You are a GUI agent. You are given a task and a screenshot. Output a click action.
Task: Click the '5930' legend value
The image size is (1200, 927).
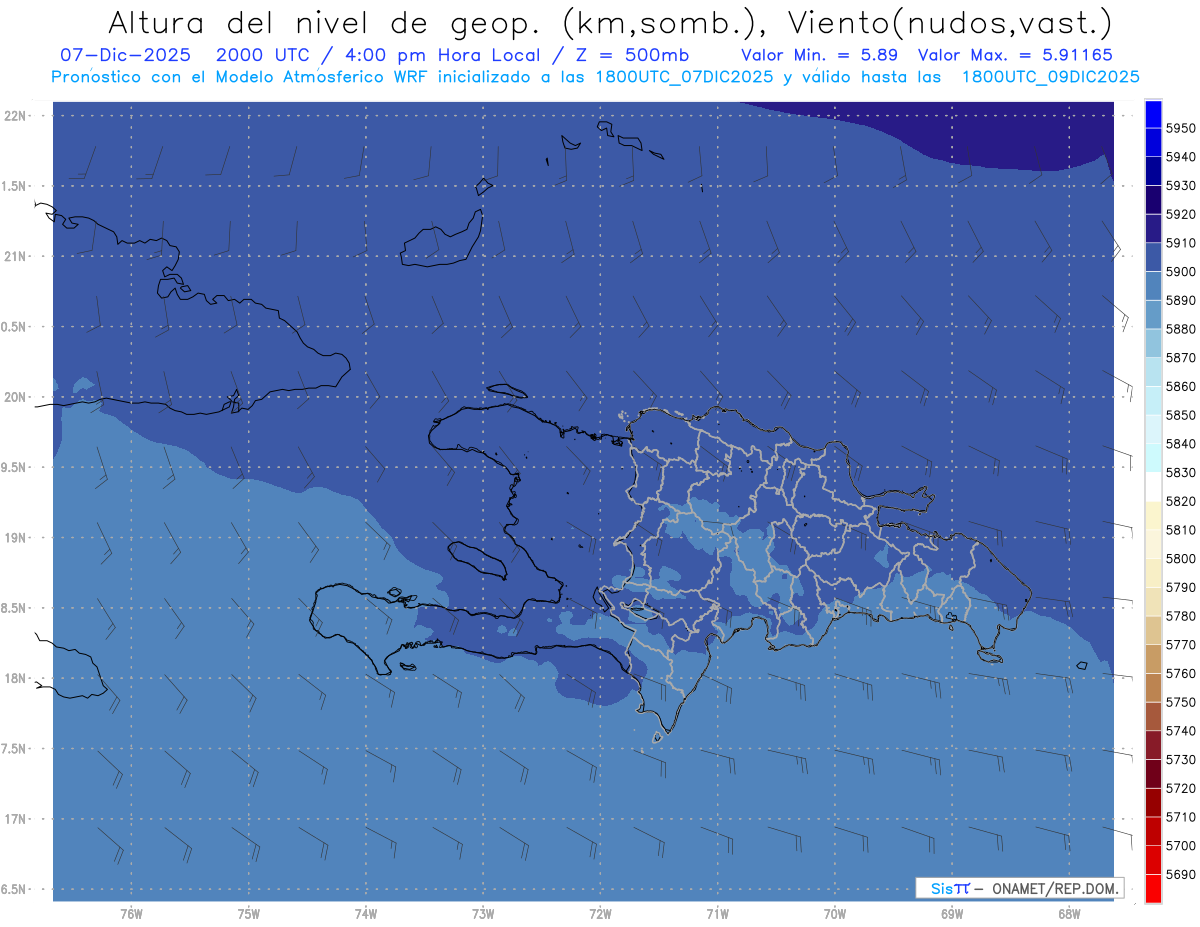pos(1180,186)
